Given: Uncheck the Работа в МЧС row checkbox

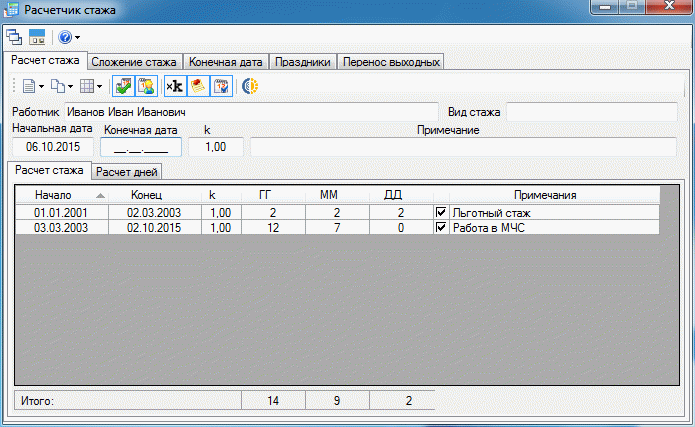Looking at the screenshot, I should (441, 228).
